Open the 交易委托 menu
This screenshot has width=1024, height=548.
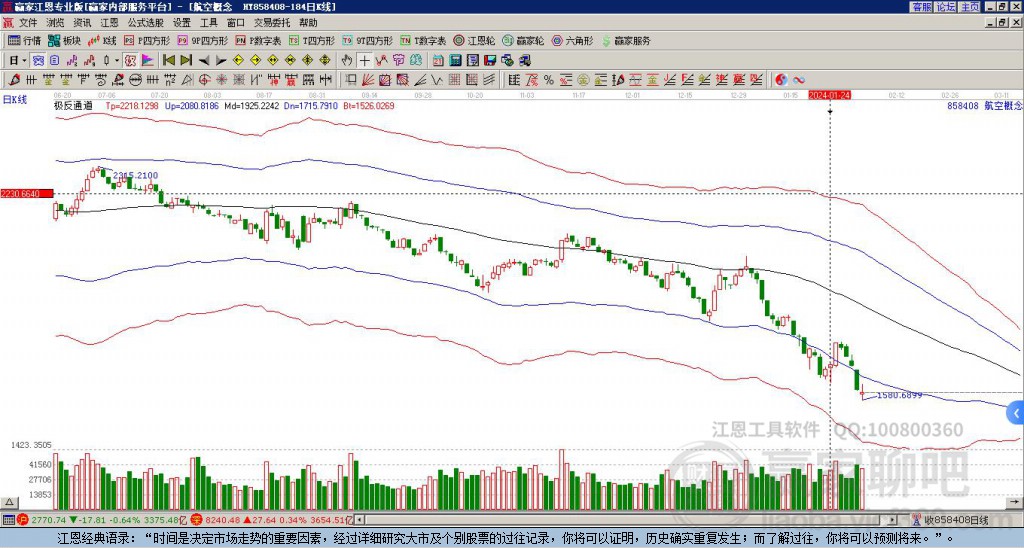(272, 23)
